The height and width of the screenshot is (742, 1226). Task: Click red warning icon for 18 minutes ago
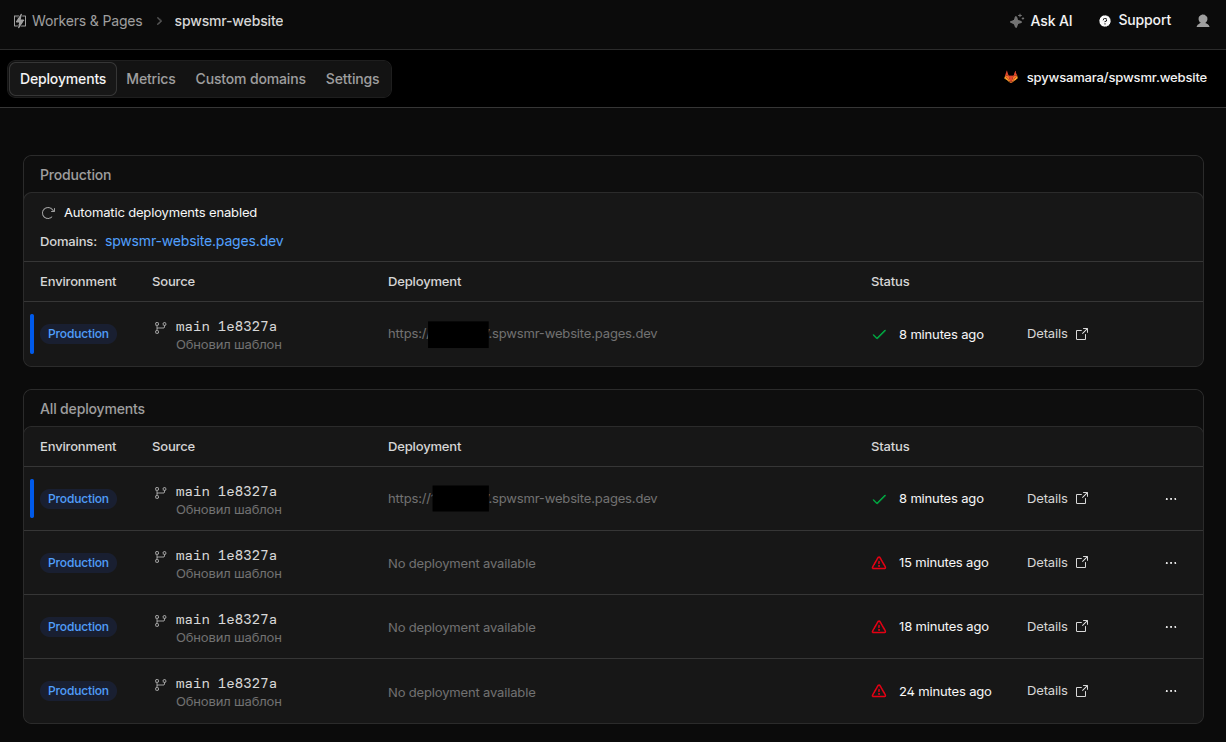coord(879,627)
